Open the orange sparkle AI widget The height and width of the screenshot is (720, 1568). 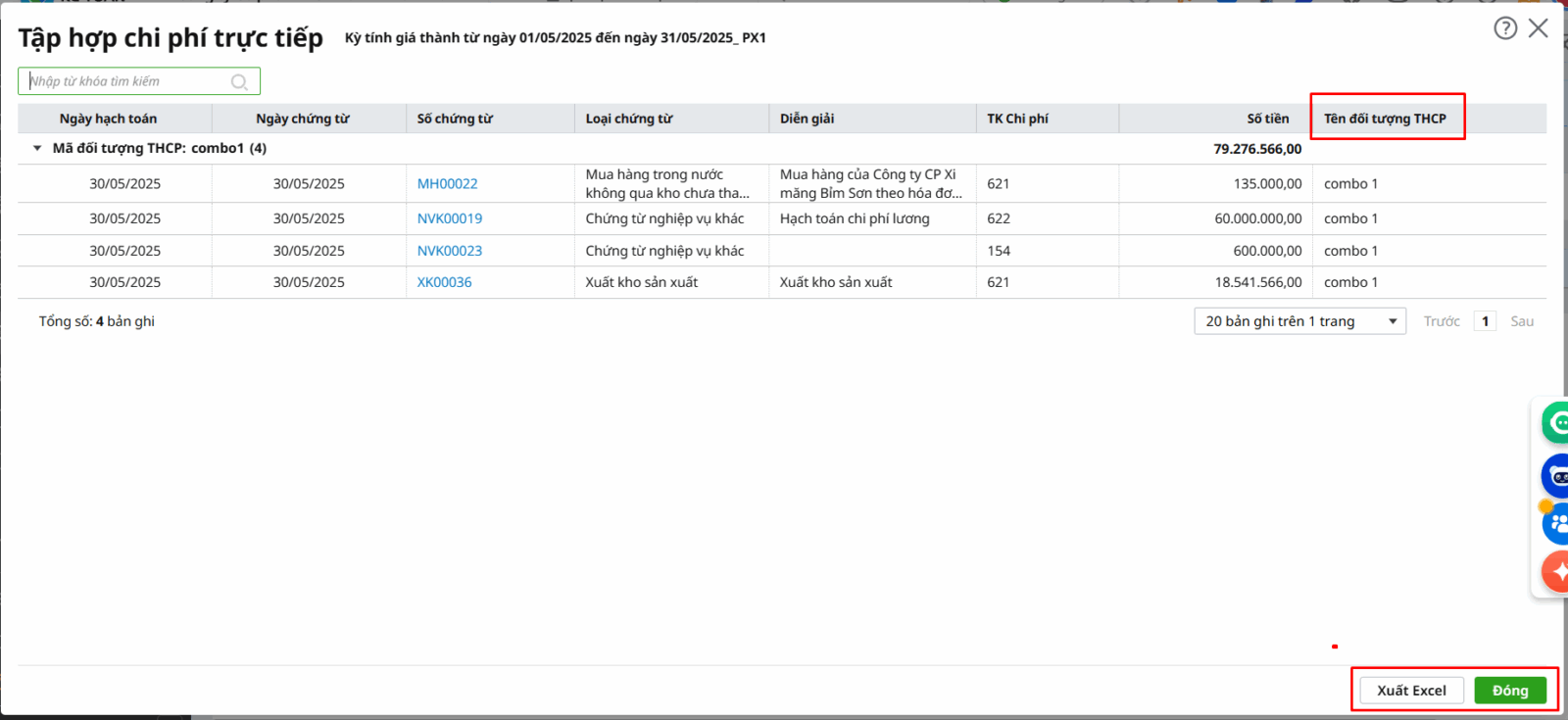coord(1556,572)
